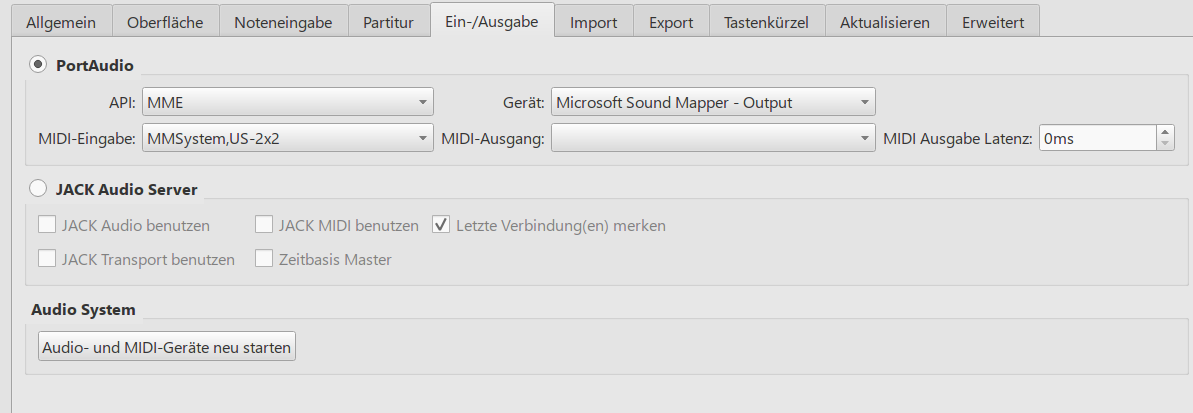
Task: Show the Tastenkürzel tab
Action: 767,22
